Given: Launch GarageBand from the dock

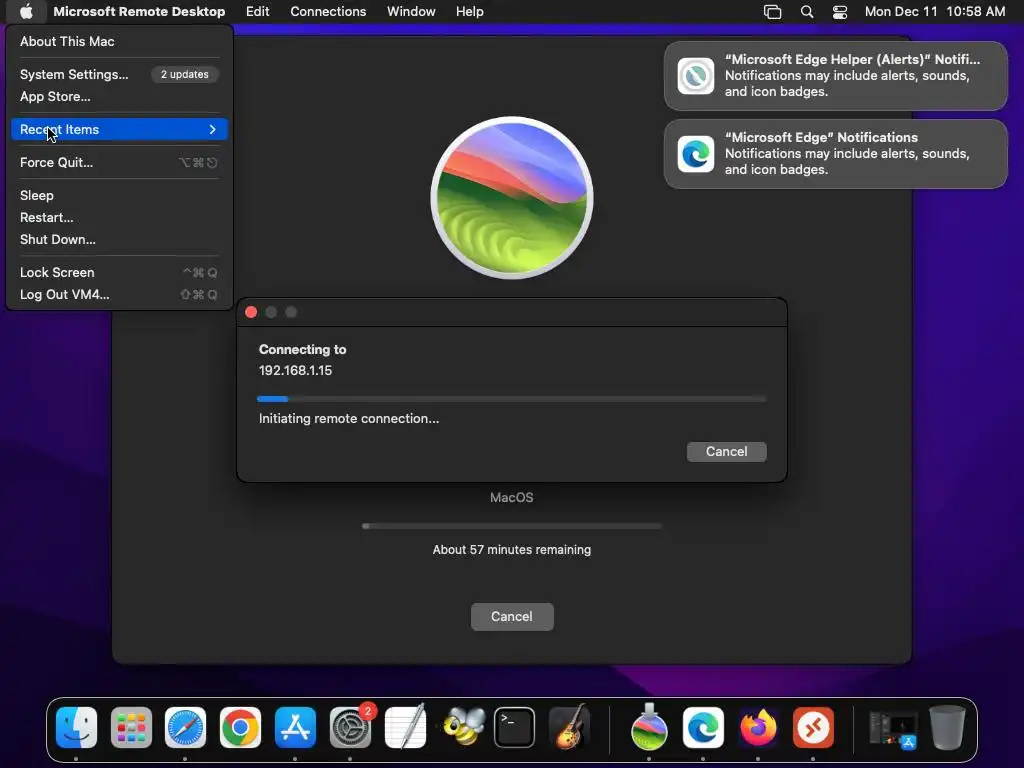Looking at the screenshot, I should [570, 726].
